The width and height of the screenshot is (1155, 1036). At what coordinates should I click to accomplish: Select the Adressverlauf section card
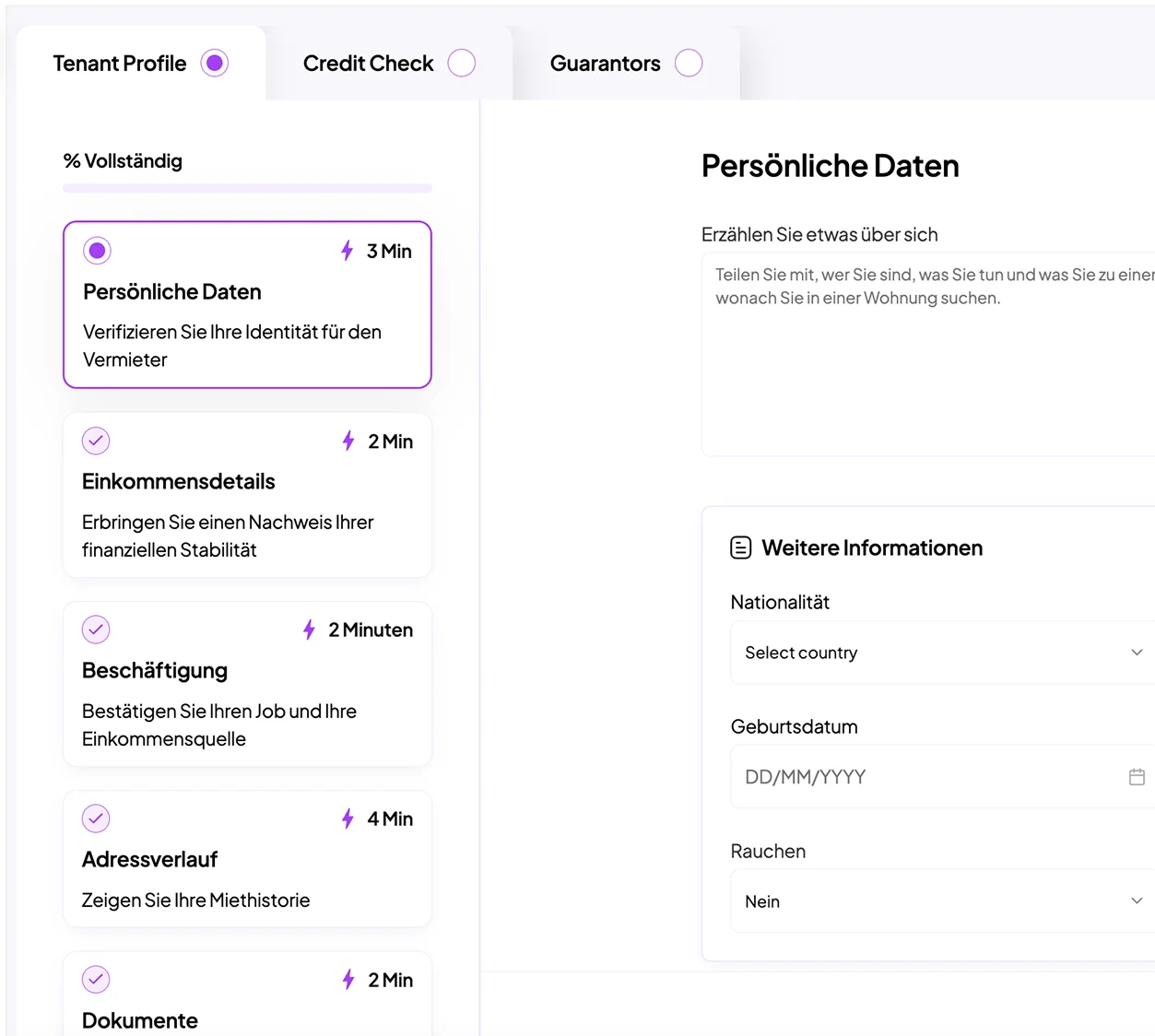click(x=247, y=858)
